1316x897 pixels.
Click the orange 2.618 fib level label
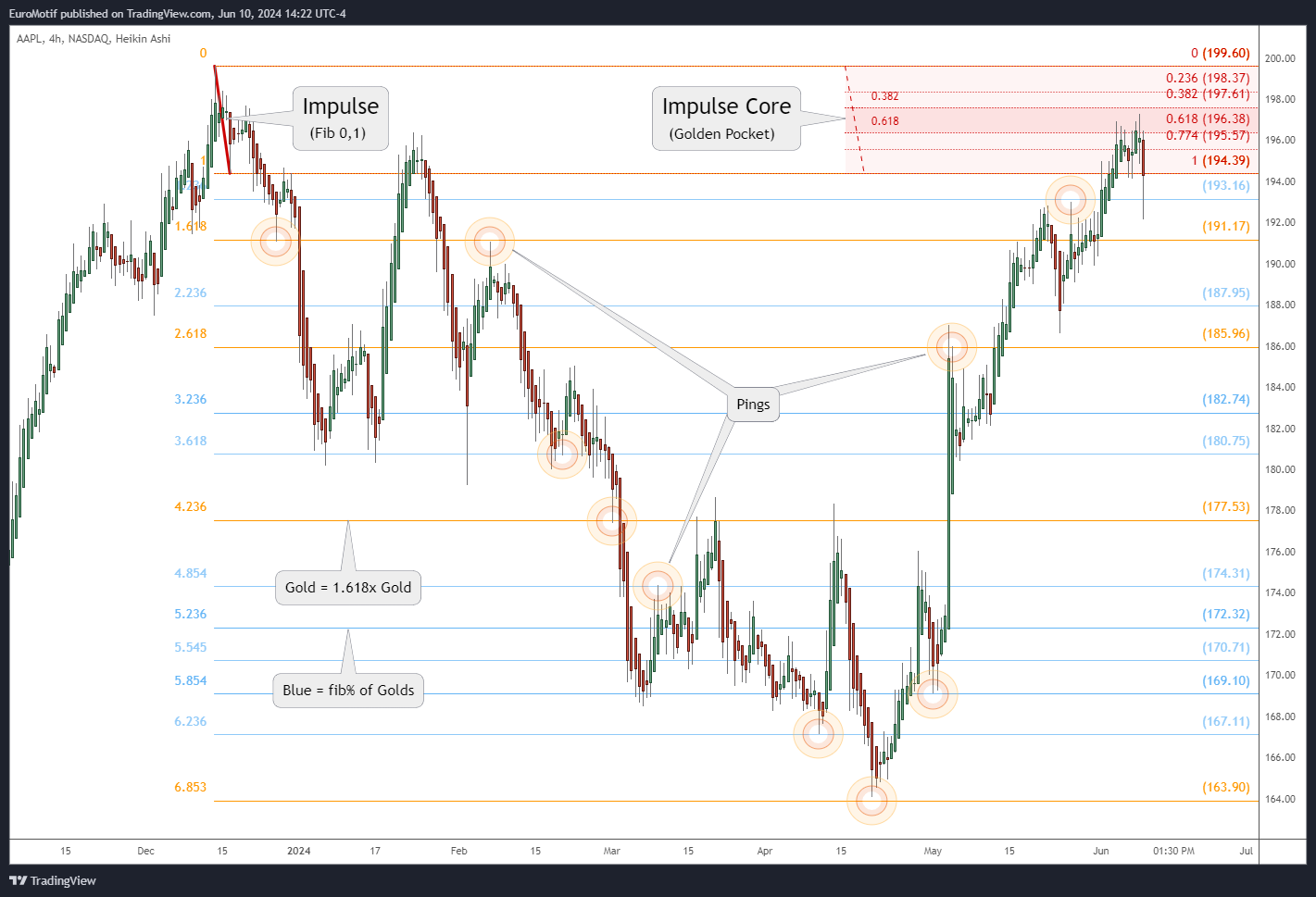pos(191,333)
